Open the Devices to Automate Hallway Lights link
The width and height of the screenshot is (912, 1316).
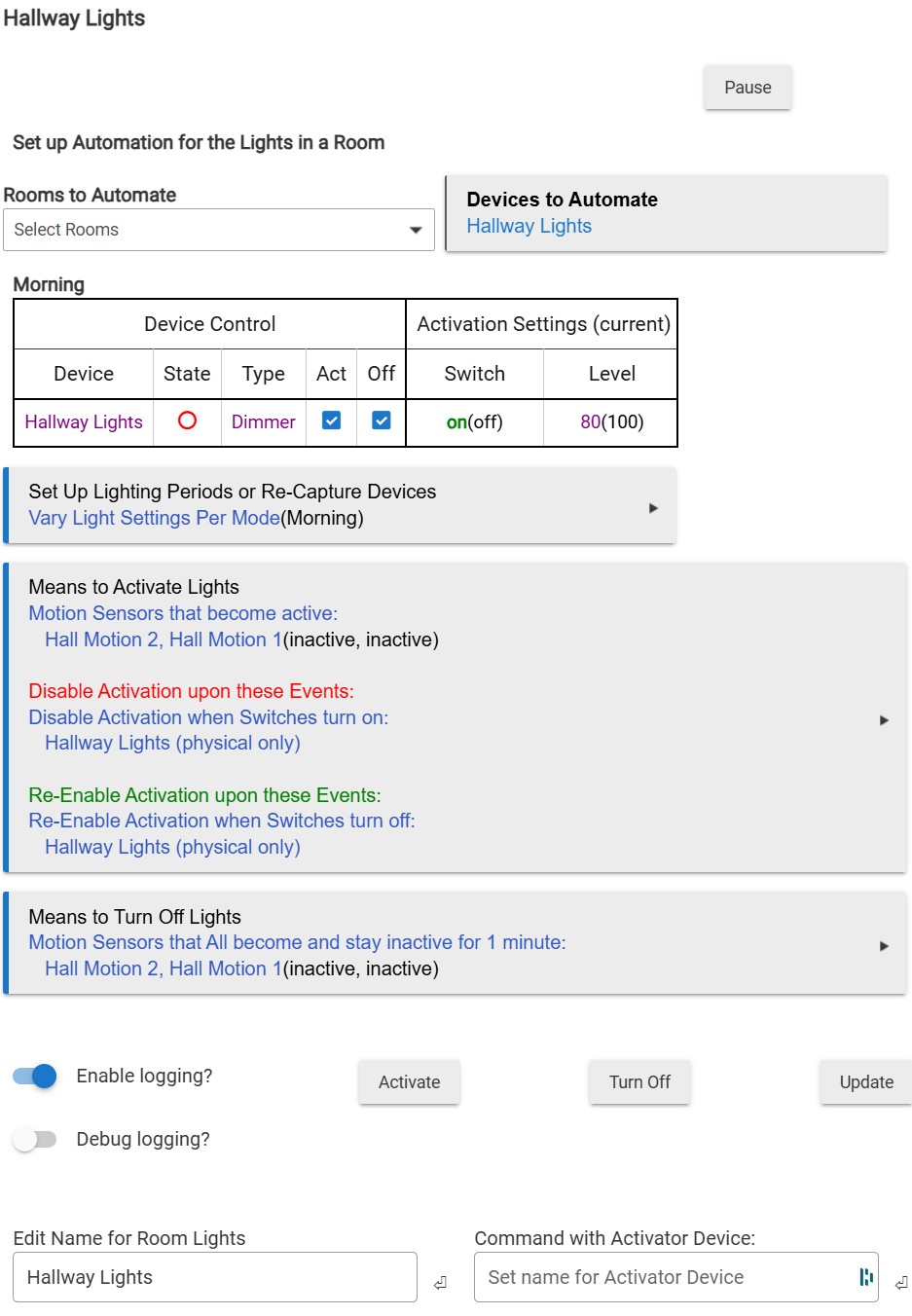529,226
